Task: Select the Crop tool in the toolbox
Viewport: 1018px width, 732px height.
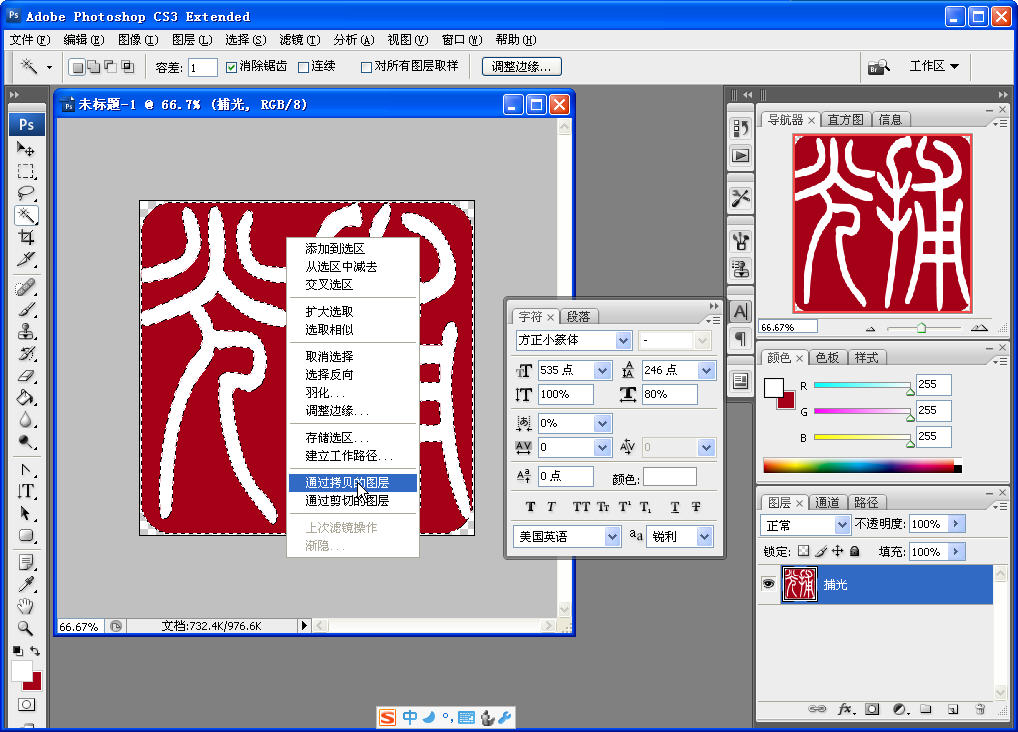Action: click(25, 236)
